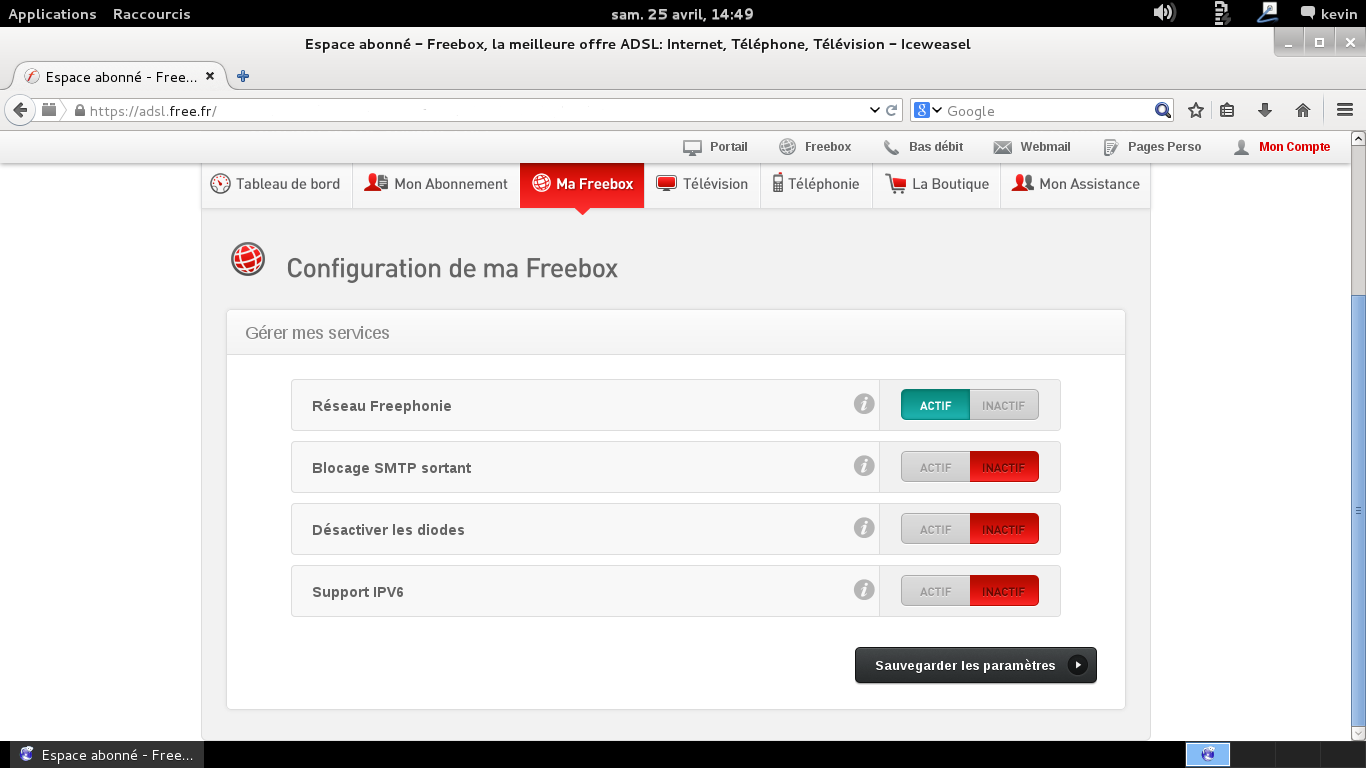Go to the Portail link

716,147
